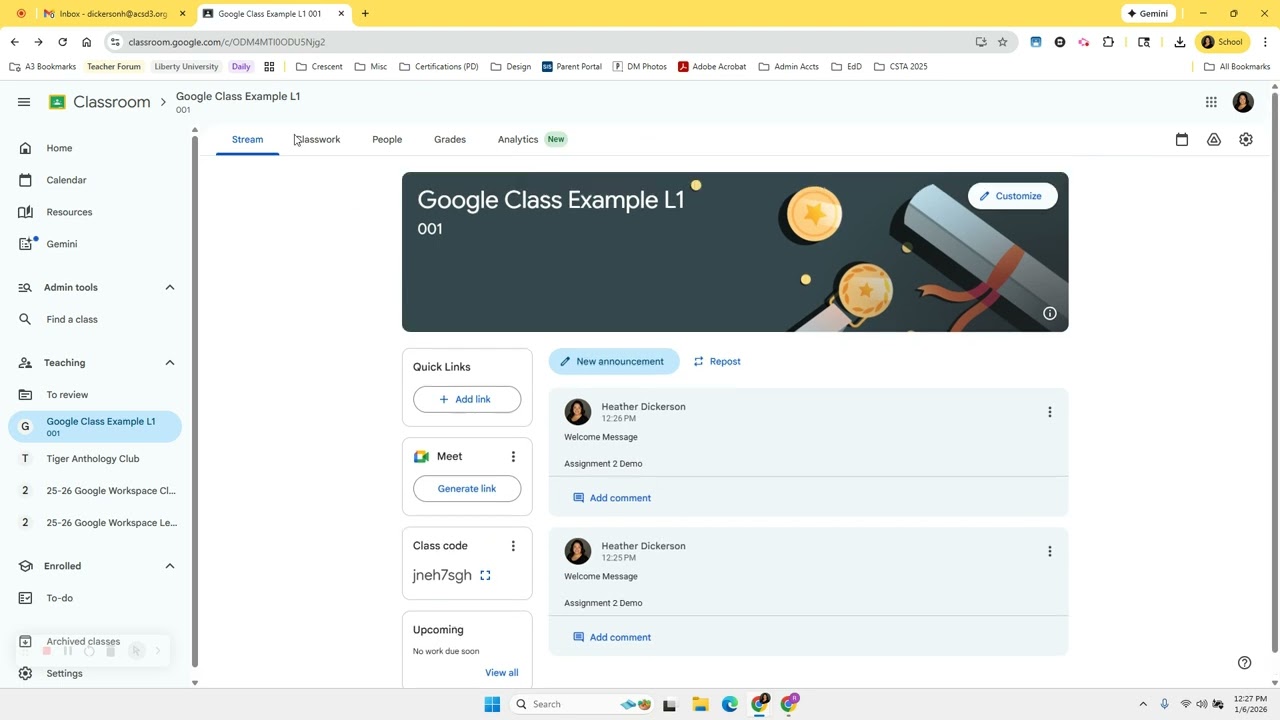Open the Teacher Forum bookmark
Viewport: 1280px width, 720px height.
click(x=114, y=67)
